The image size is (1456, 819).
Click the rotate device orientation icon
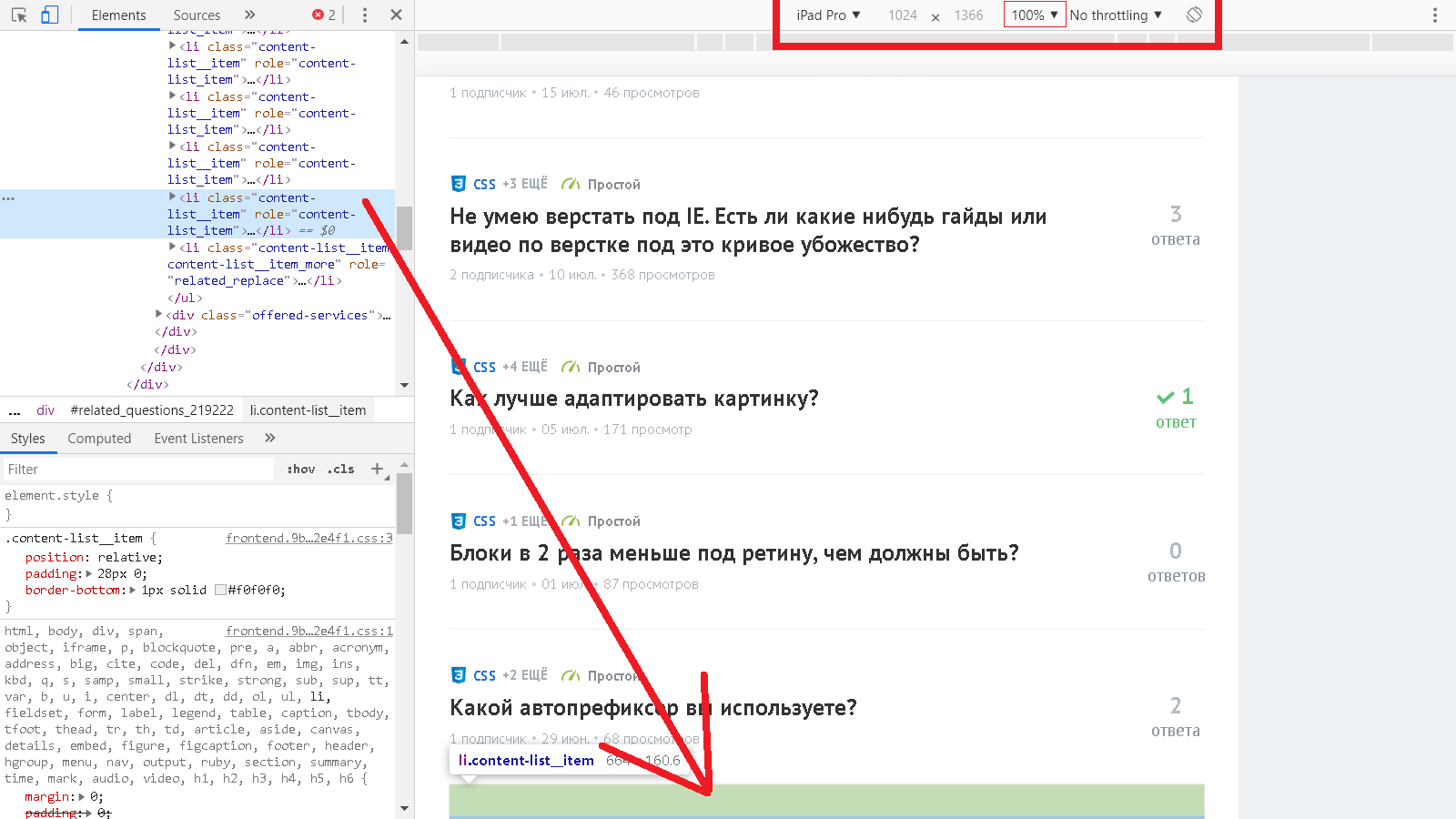pos(1194,15)
